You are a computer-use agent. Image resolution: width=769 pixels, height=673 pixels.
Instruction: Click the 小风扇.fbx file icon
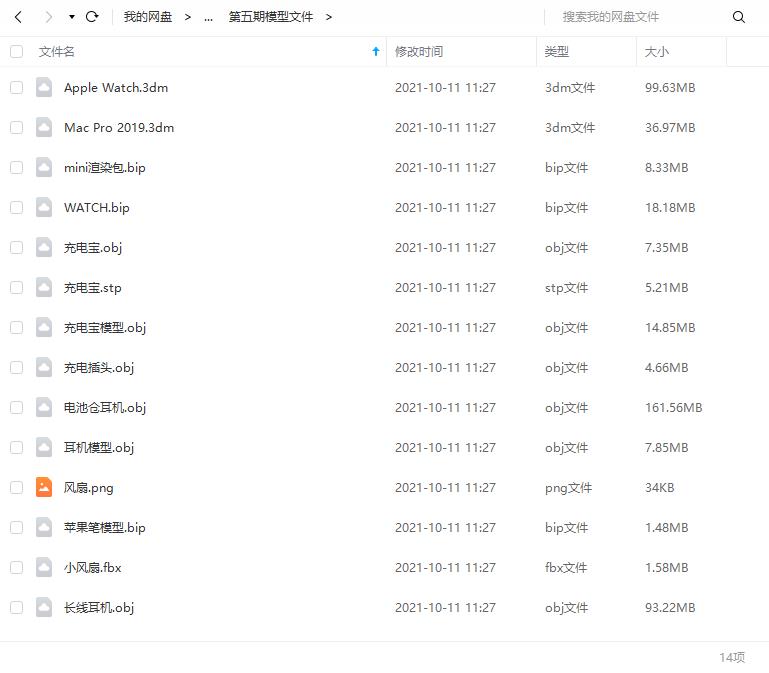[x=44, y=567]
